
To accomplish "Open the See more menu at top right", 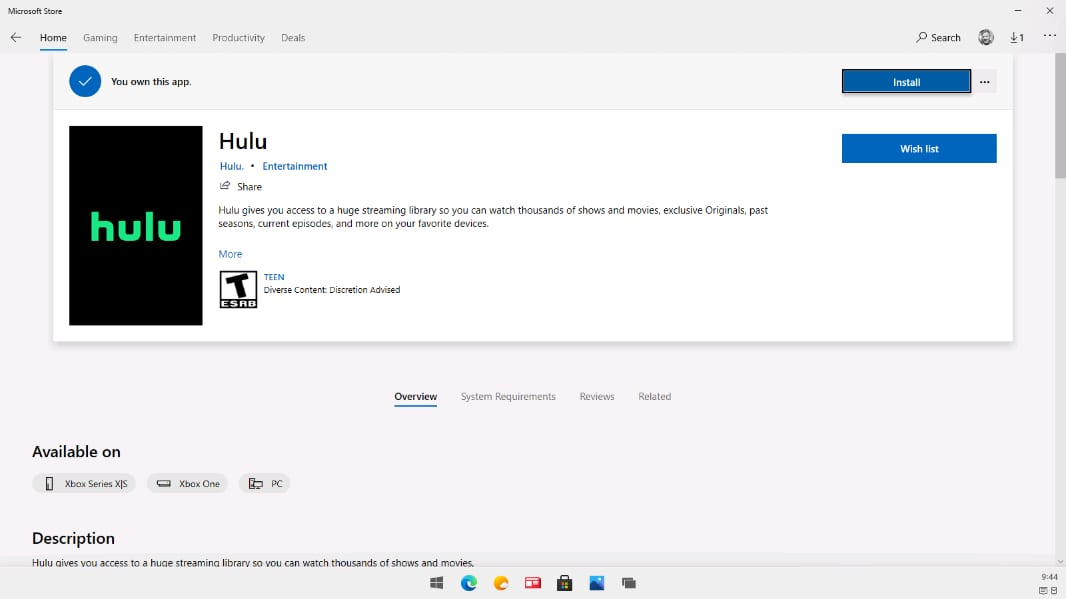I will [x=1049, y=37].
